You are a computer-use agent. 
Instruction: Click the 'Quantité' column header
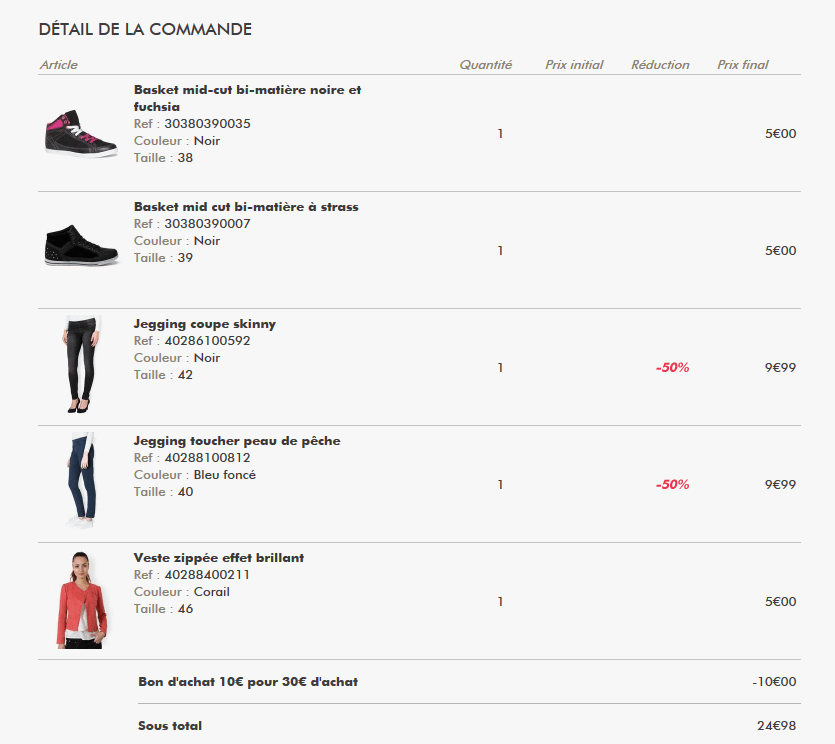click(x=486, y=65)
